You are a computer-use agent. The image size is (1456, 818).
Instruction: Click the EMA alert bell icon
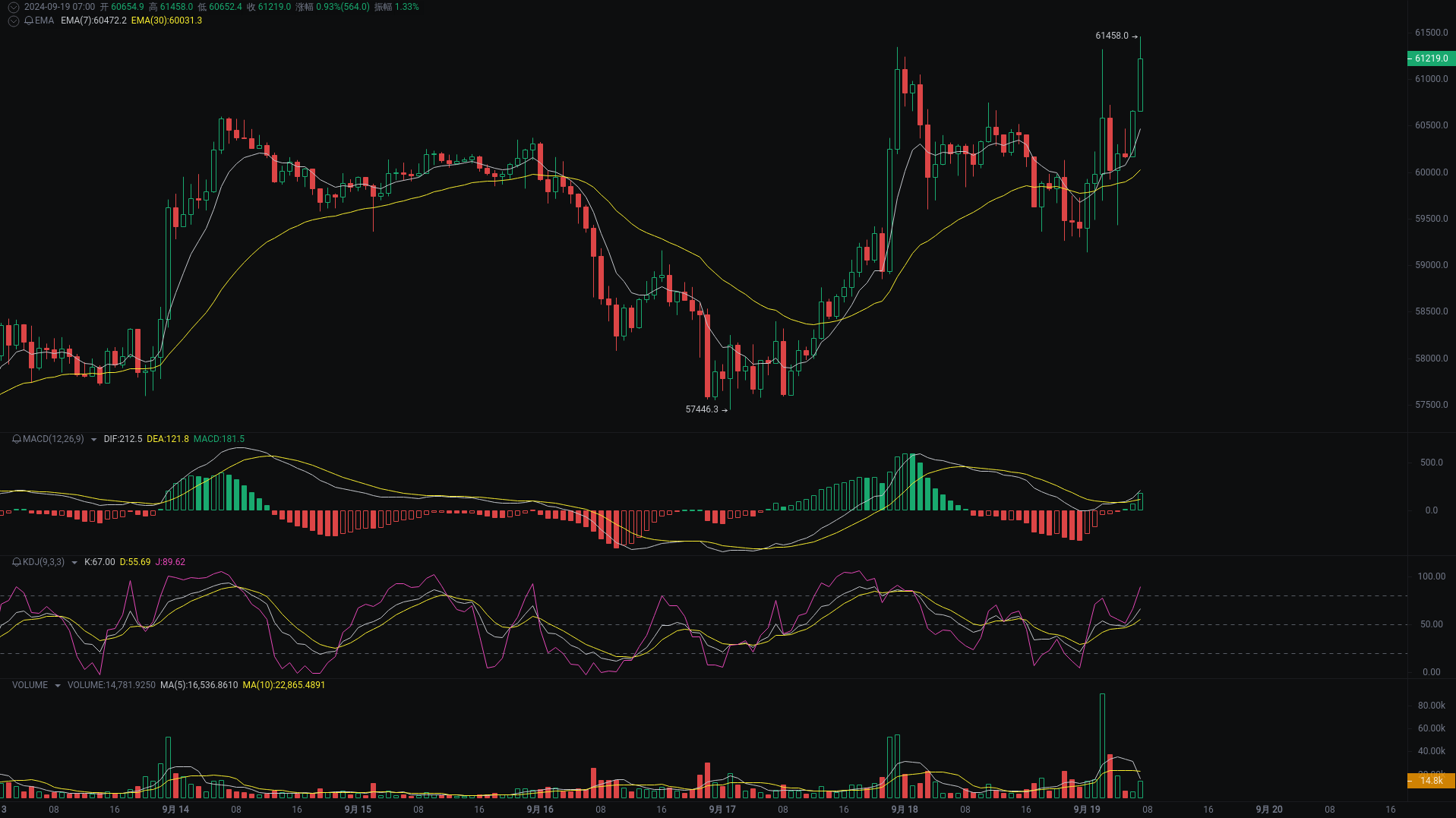coord(29,21)
